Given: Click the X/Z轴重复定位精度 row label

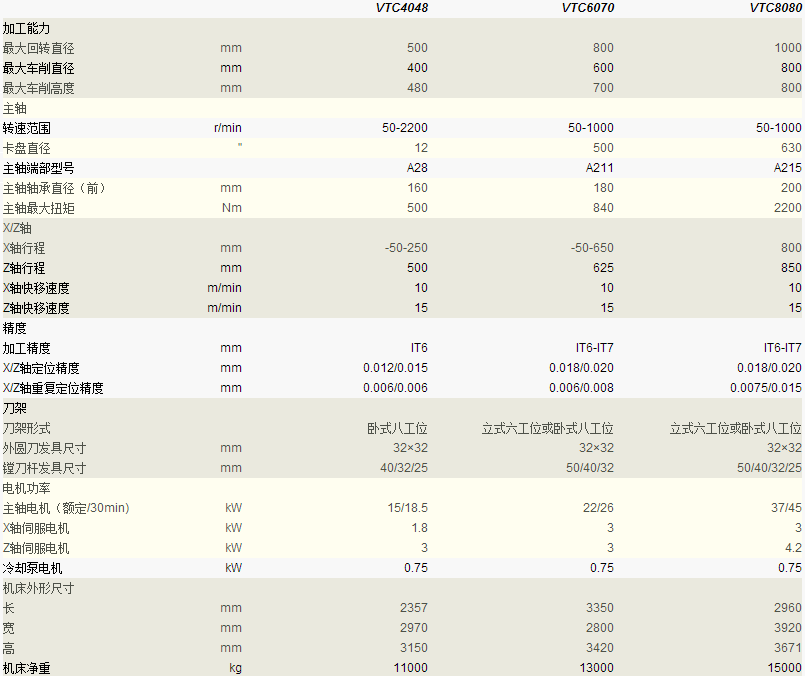Looking at the screenshot, I should coord(53,389).
